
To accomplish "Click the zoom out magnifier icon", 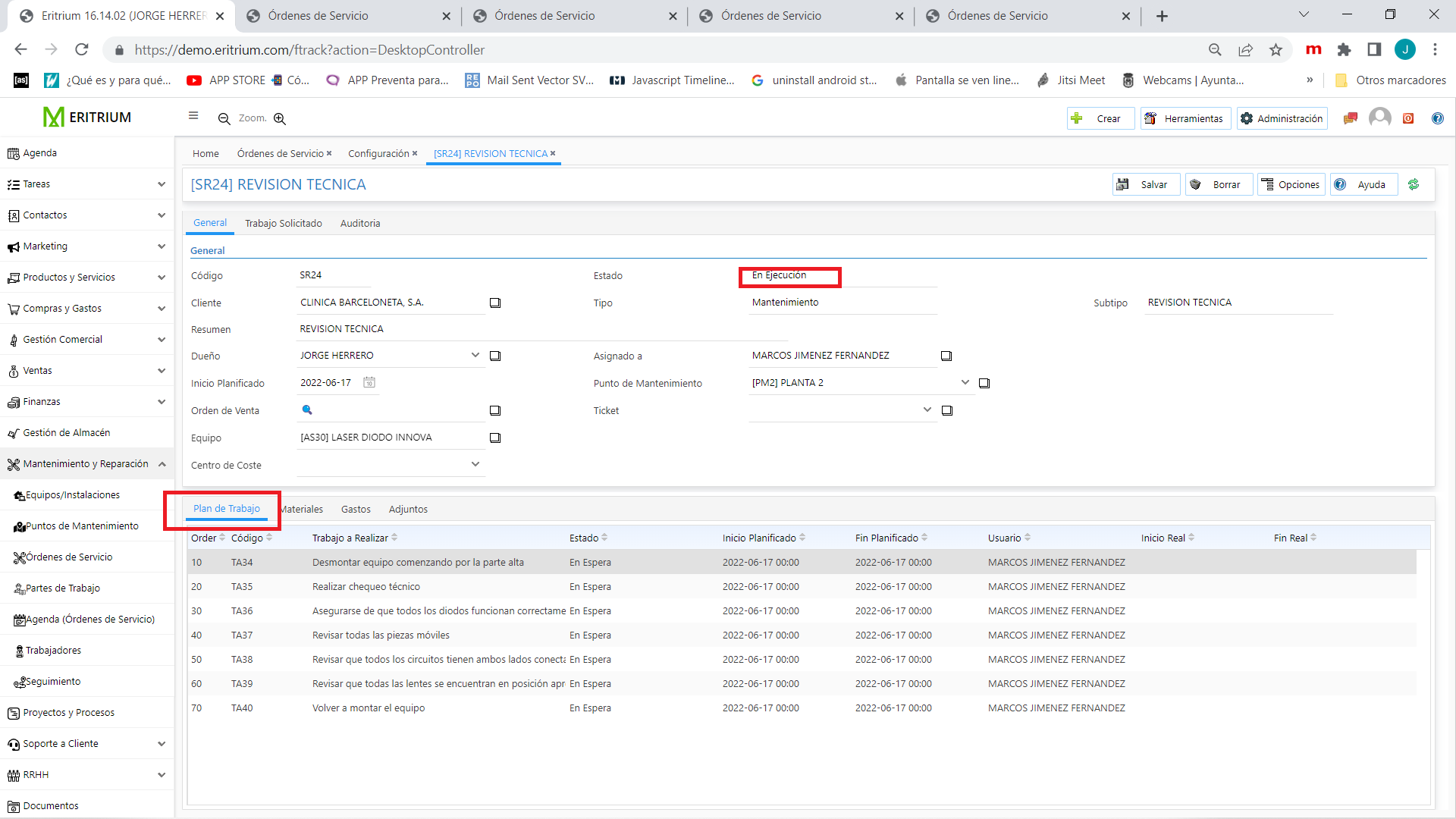I will (224, 119).
